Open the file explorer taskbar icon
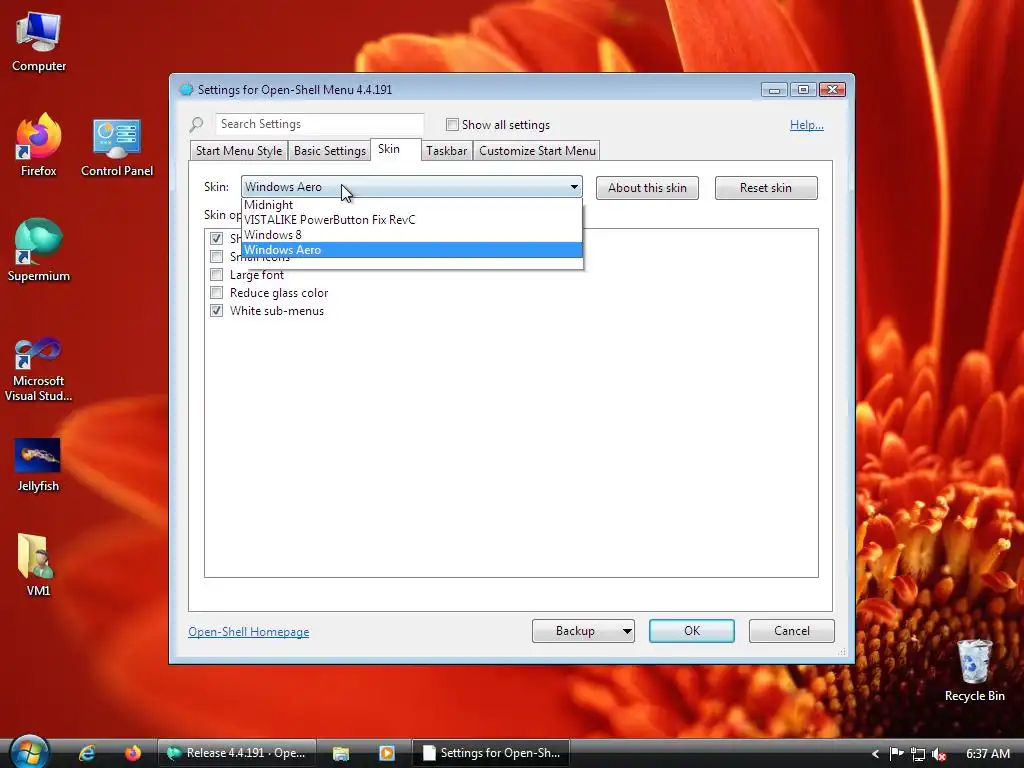Image resolution: width=1024 pixels, height=768 pixels. click(340, 754)
